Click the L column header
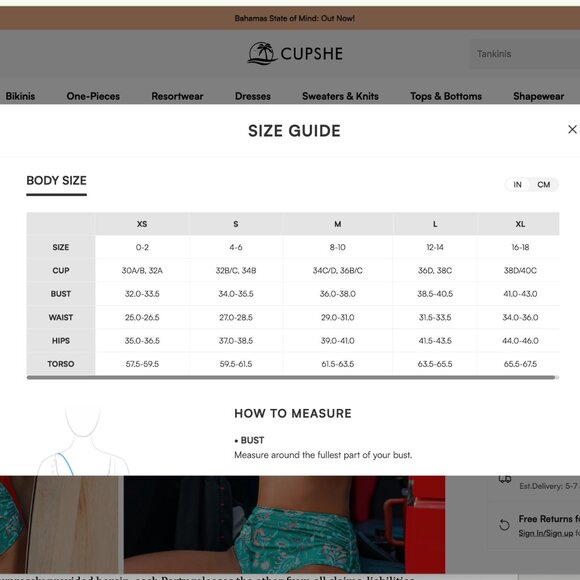Image resolution: width=580 pixels, height=580 pixels. click(435, 224)
